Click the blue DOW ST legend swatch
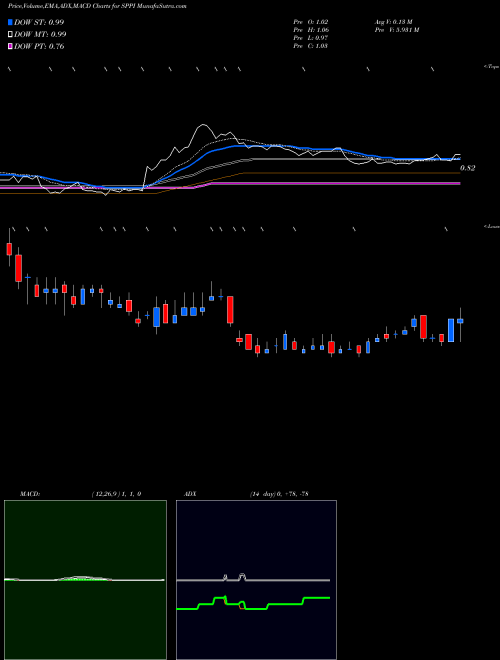This screenshot has height=660, width=500. coord(10,22)
